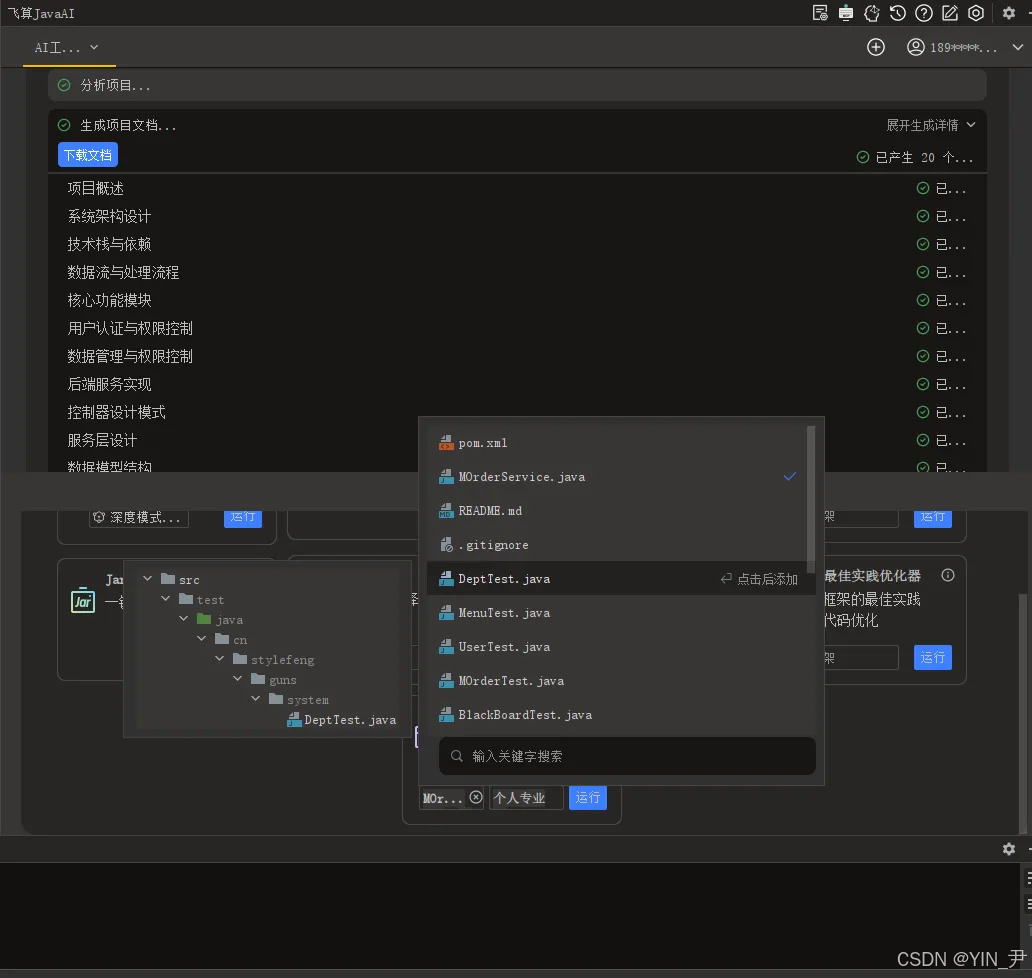The image size is (1032, 978).
Task: Click the status check icon of 项目概述 row
Action: (x=923, y=189)
